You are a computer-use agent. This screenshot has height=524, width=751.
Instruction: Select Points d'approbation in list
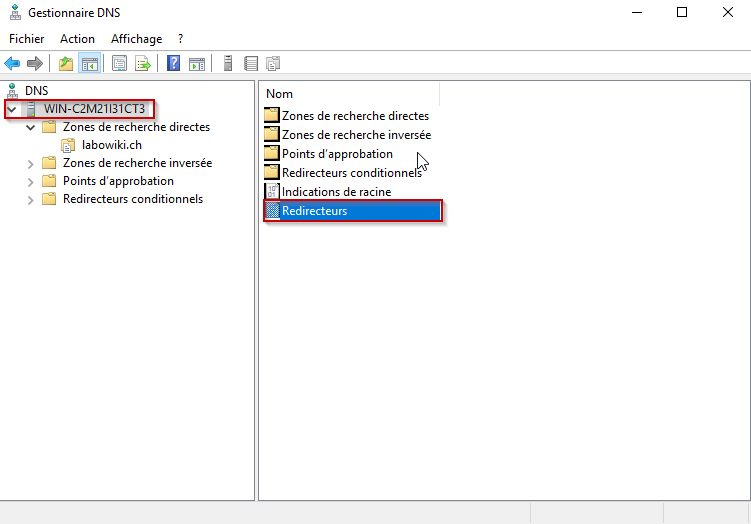pyautogui.click(x=337, y=154)
